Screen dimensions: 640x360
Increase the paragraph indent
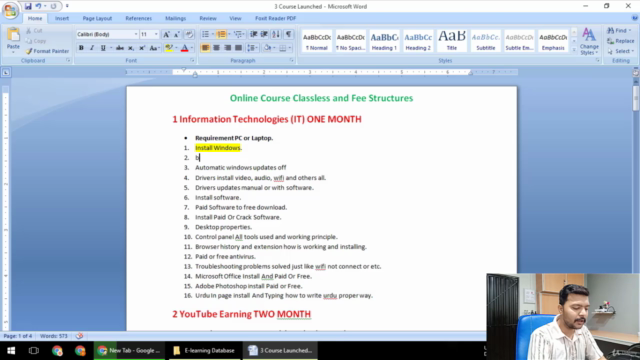pos(264,34)
